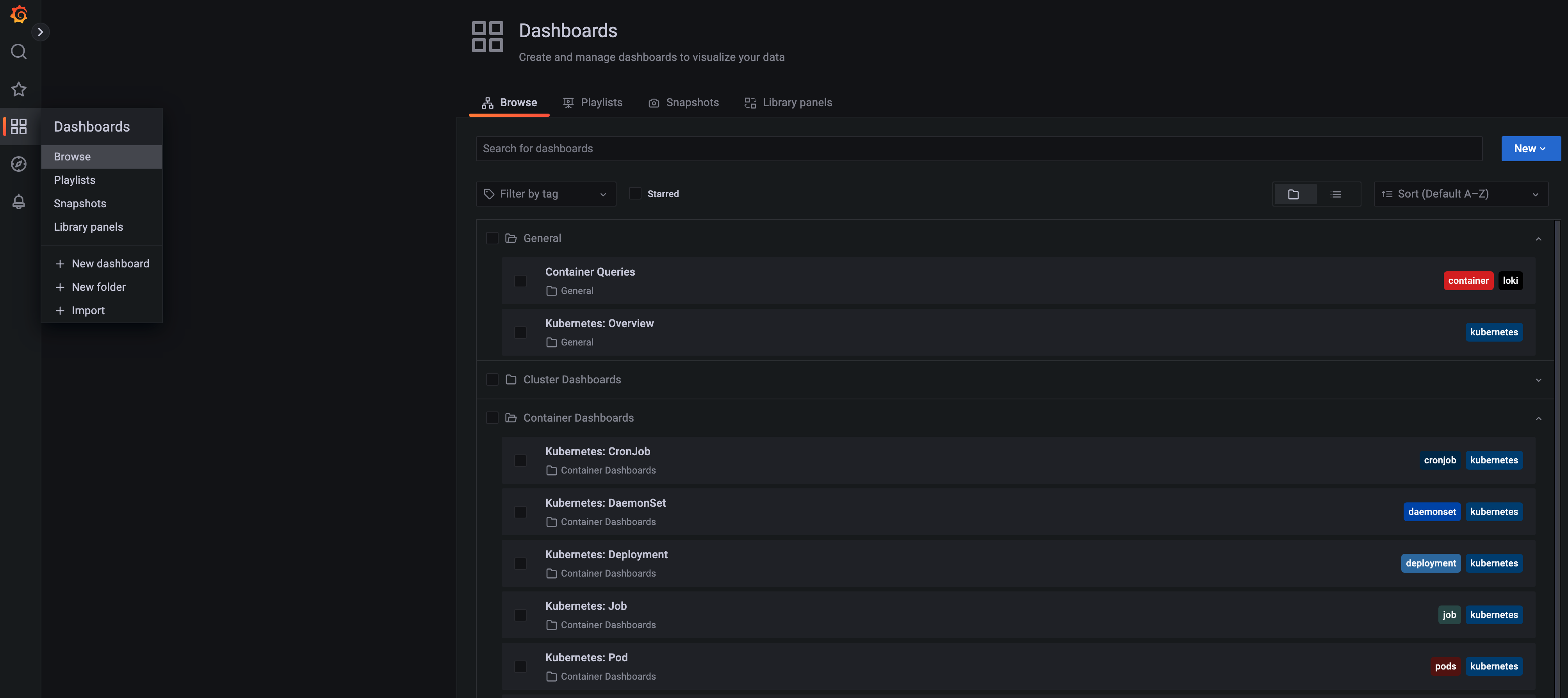Switch to the Library panels tab
The width and height of the screenshot is (1568, 698).
(788, 102)
